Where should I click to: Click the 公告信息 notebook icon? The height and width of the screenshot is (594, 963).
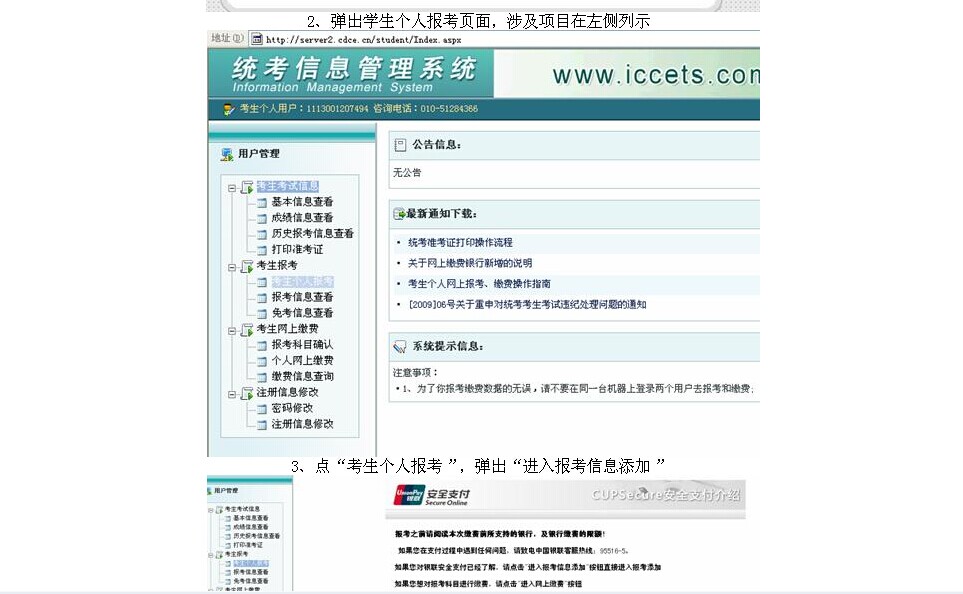(x=400, y=145)
